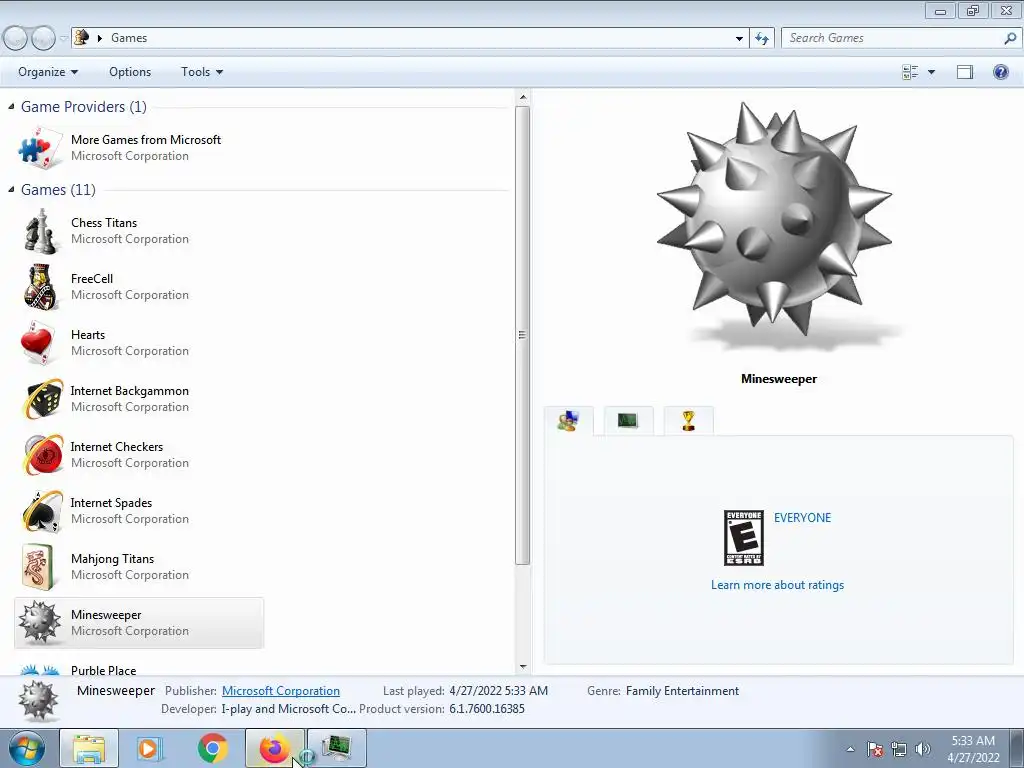This screenshot has width=1024, height=768.
Task: Open the address bar history dropdown
Action: pyautogui.click(x=739, y=38)
